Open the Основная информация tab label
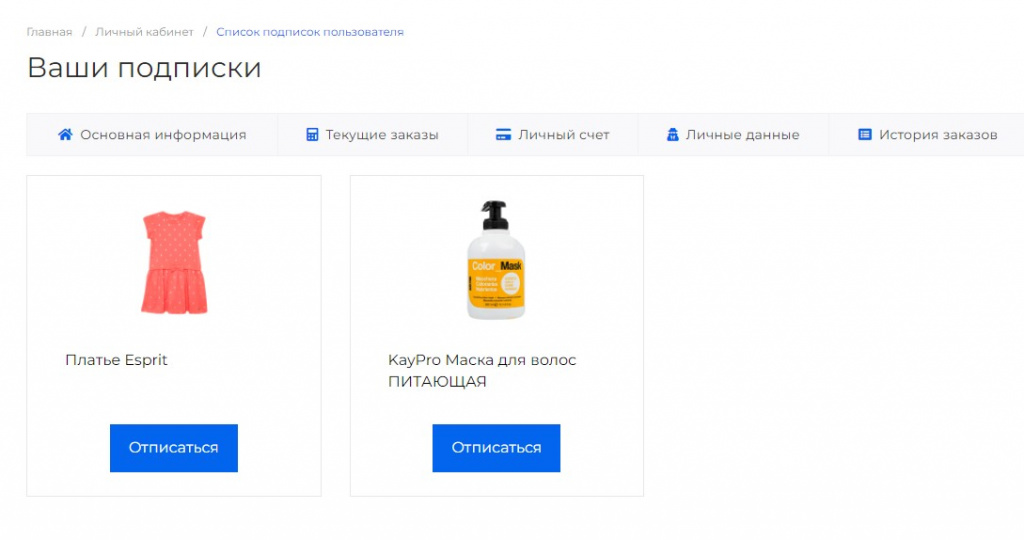This screenshot has height=540, width=1024. (x=163, y=135)
